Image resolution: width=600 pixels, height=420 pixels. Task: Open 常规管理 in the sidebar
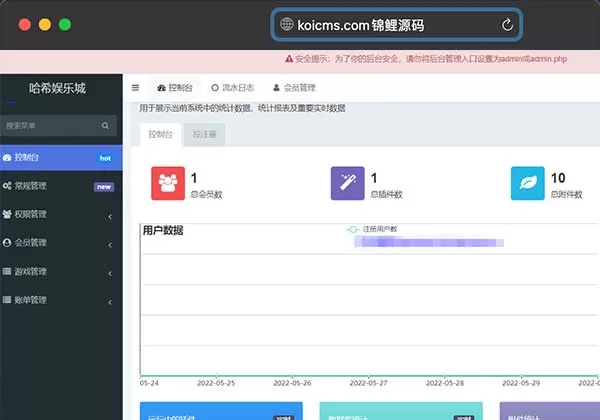point(61,186)
